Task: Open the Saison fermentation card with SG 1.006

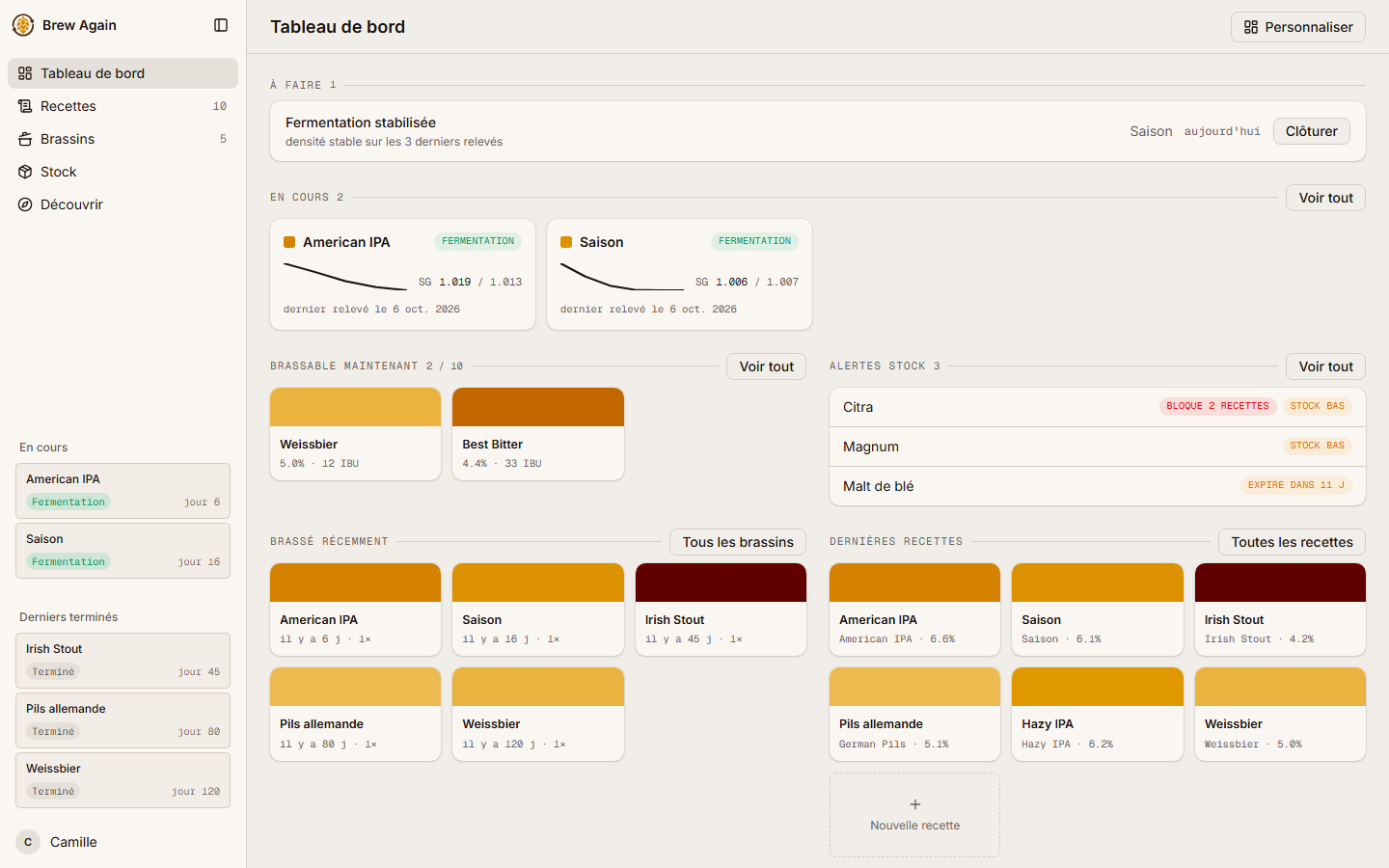Action: tap(679, 275)
